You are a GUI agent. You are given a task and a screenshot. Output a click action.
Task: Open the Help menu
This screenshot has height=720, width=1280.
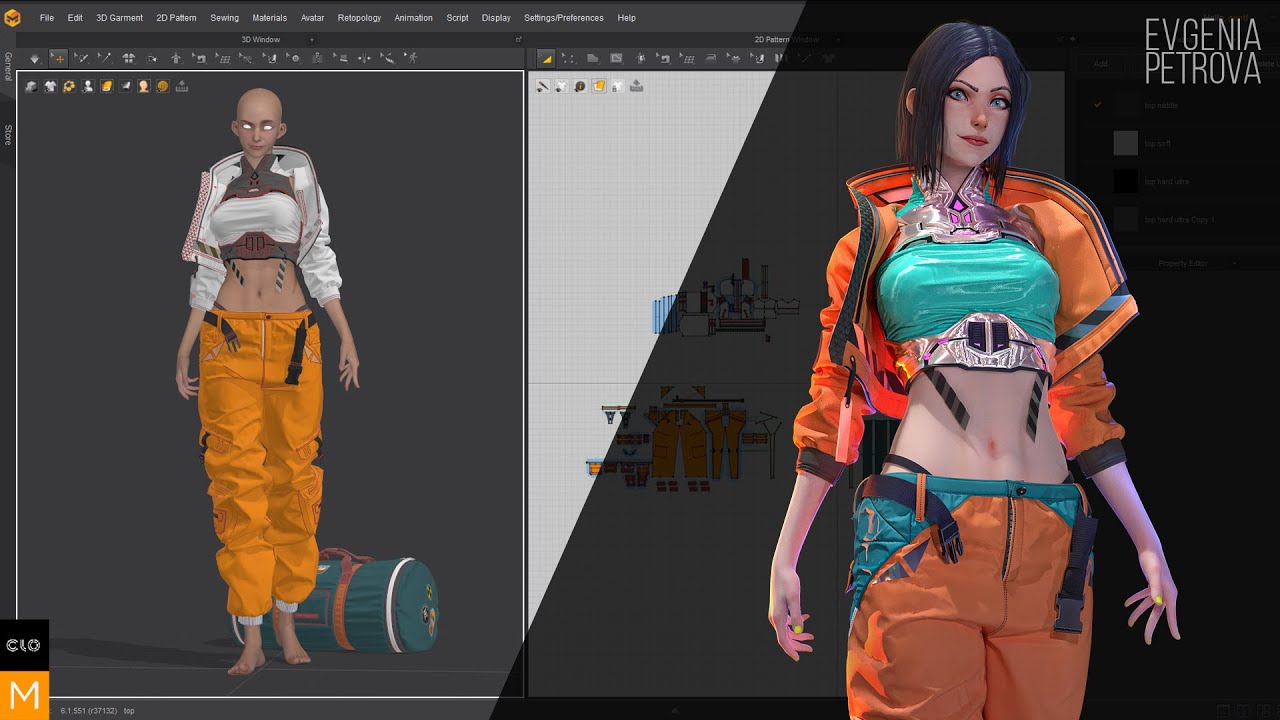pos(626,18)
